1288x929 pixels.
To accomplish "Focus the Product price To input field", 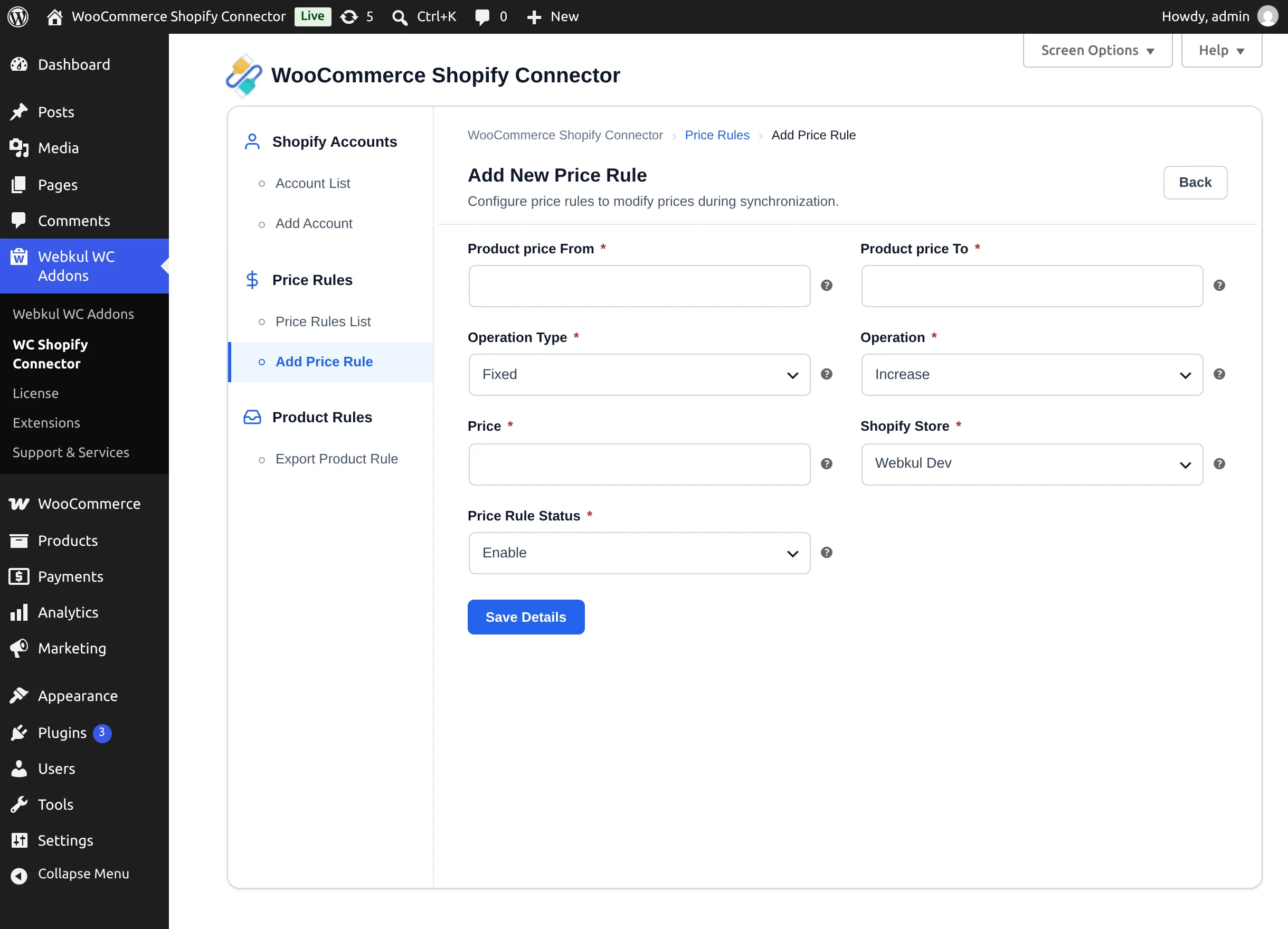I will [x=1032, y=286].
